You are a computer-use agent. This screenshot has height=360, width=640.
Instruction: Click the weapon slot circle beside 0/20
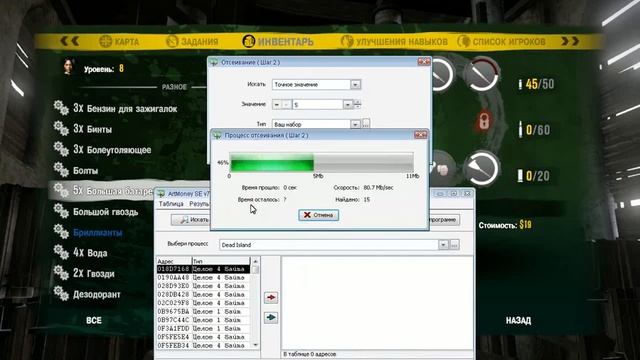pyautogui.click(x=482, y=169)
